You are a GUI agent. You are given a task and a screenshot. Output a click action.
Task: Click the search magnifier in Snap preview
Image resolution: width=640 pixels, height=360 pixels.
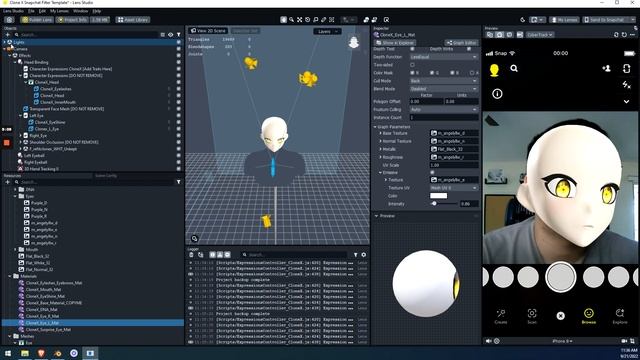(514, 69)
